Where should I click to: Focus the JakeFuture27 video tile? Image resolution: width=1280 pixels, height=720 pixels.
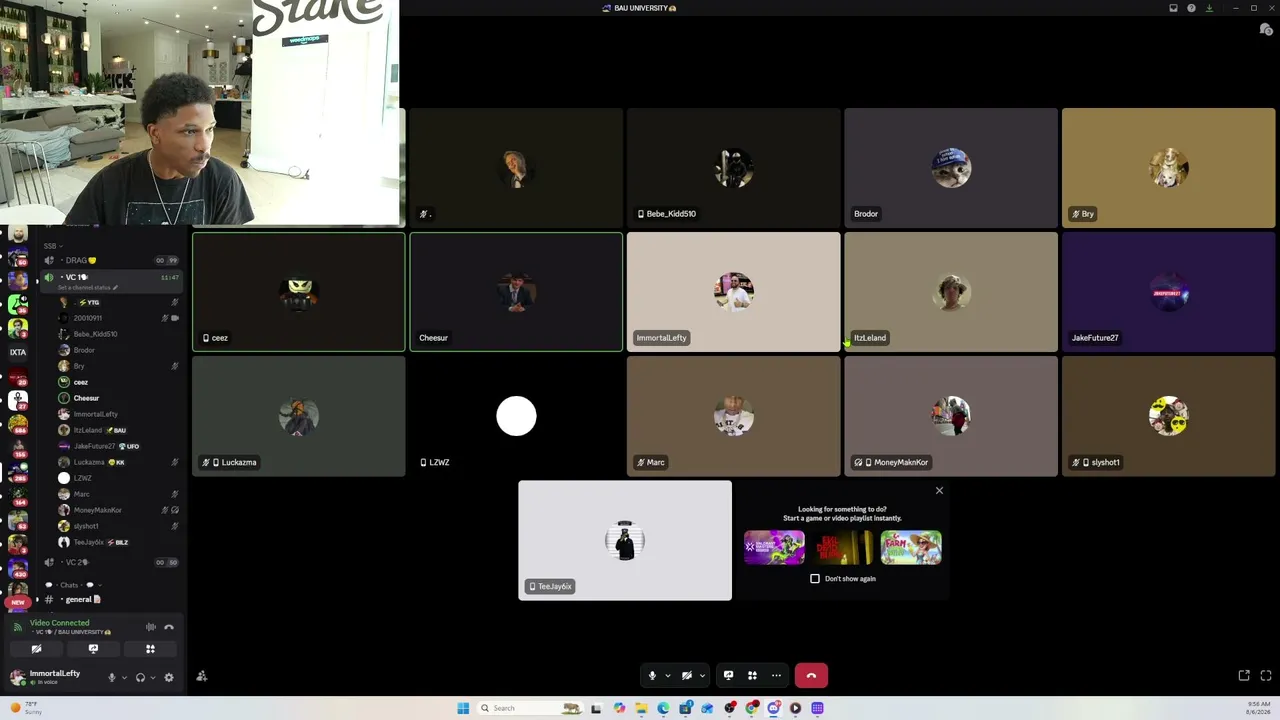tap(1168, 292)
